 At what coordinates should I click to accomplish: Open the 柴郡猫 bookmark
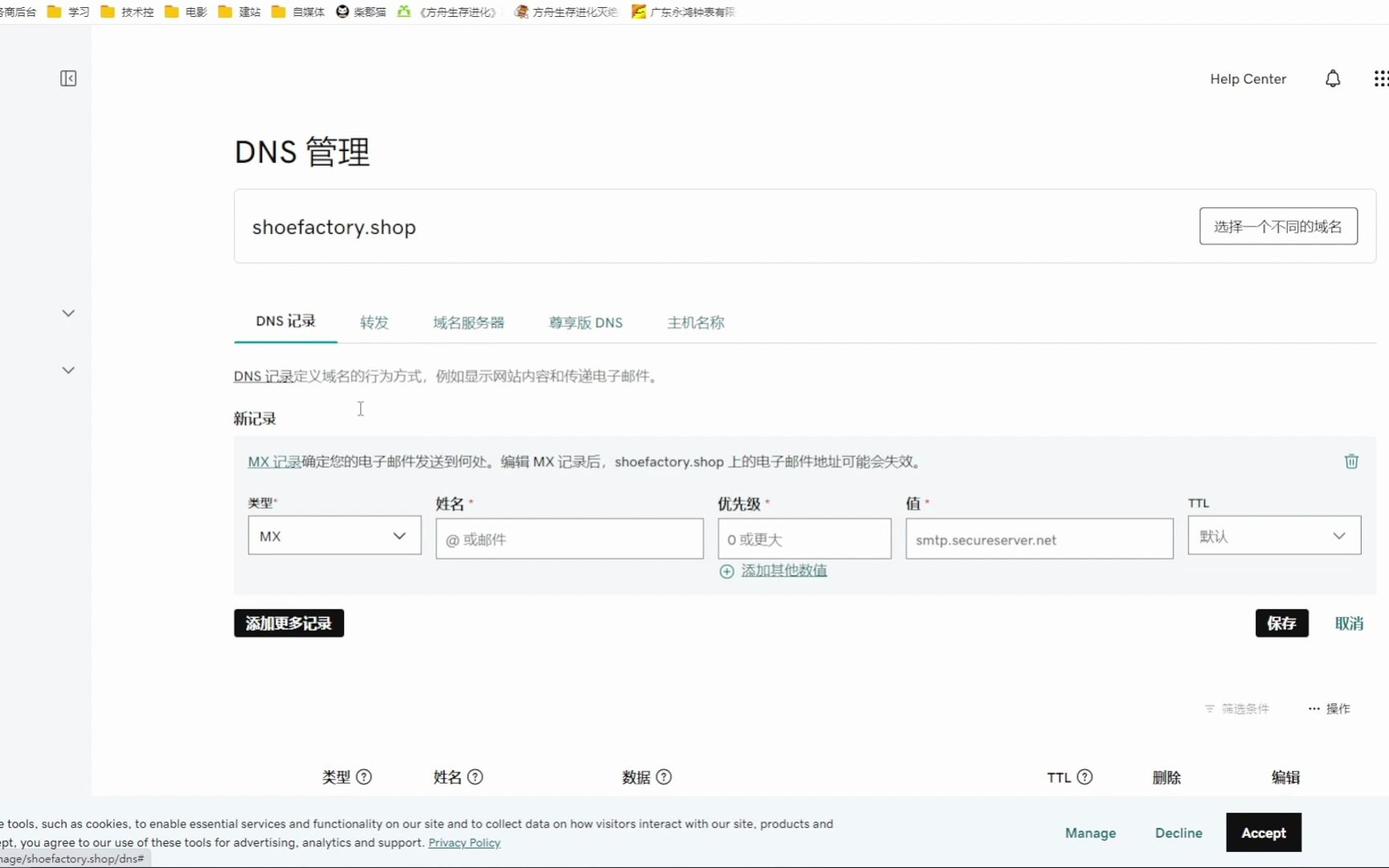pyautogui.click(x=361, y=12)
